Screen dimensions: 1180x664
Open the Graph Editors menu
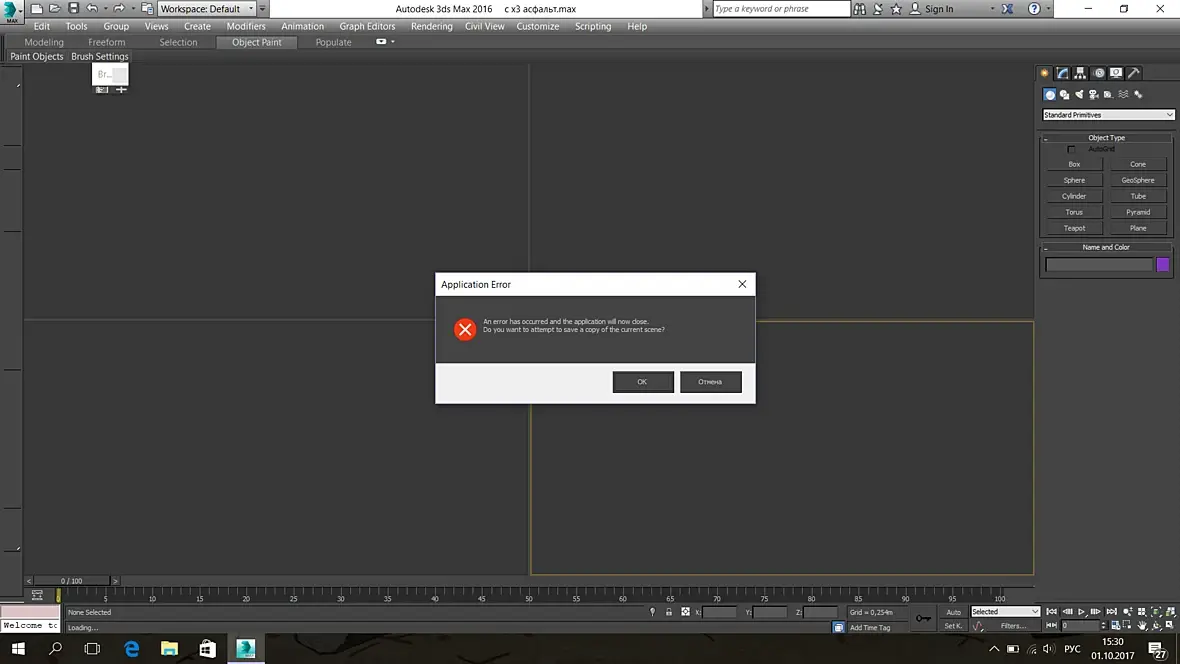[366, 26]
